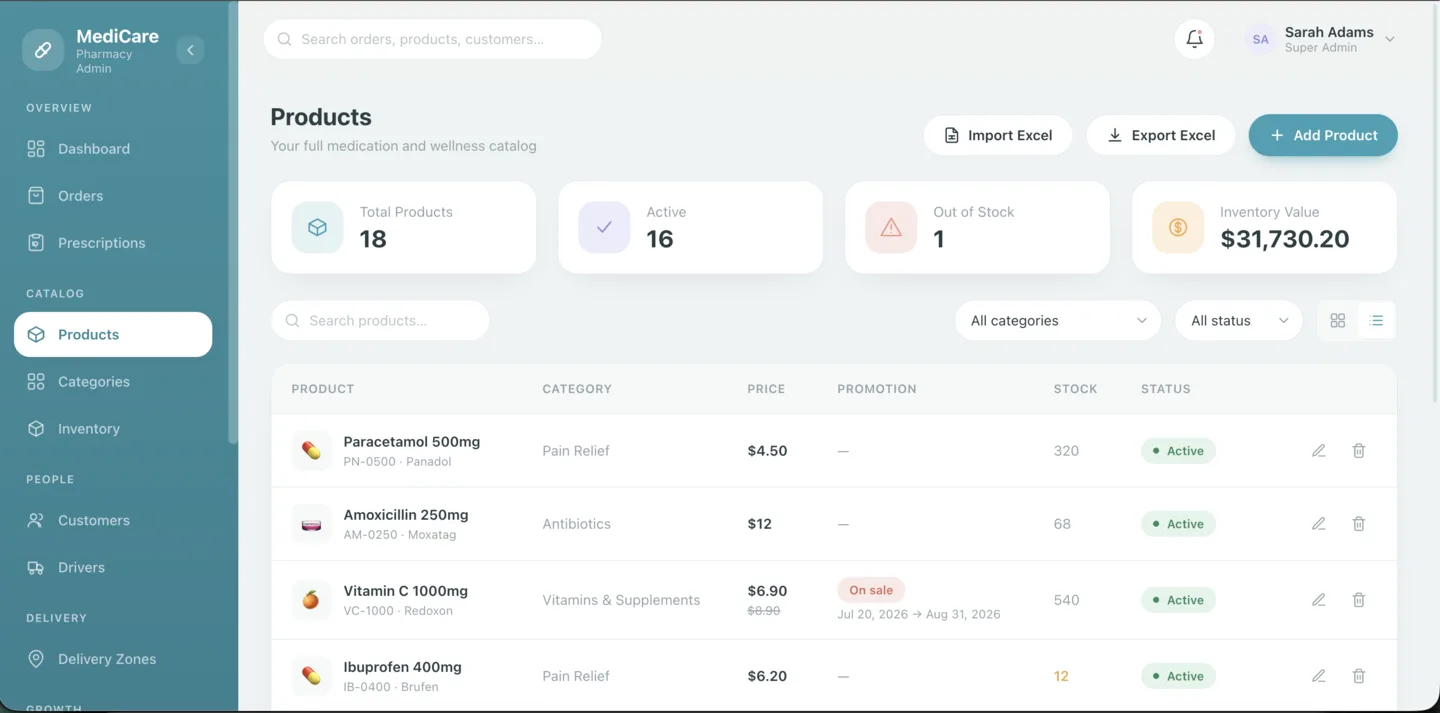Click the MediCare pill logo icon

coord(43,50)
